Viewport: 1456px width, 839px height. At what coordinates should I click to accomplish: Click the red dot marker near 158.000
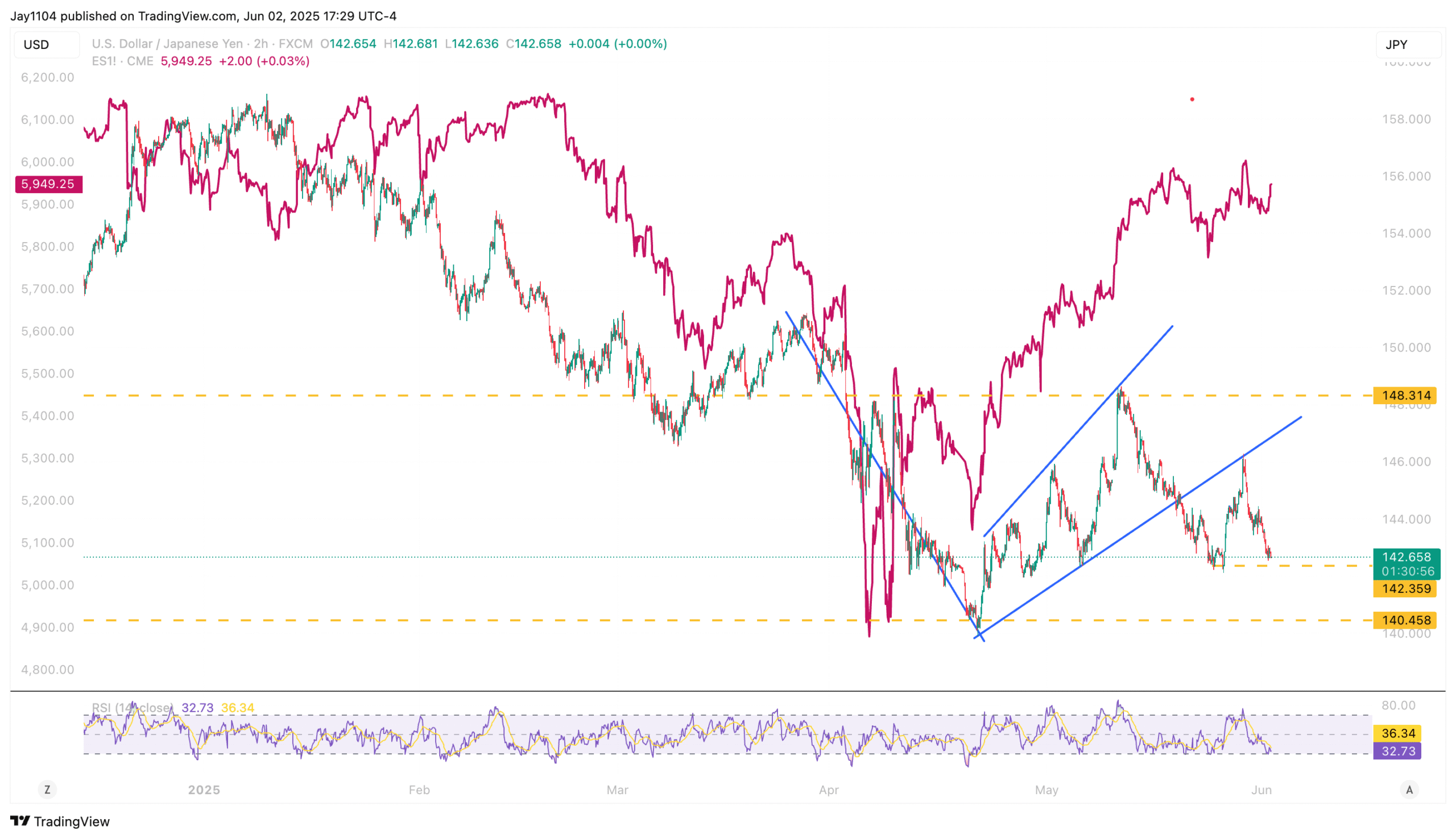(1192, 99)
